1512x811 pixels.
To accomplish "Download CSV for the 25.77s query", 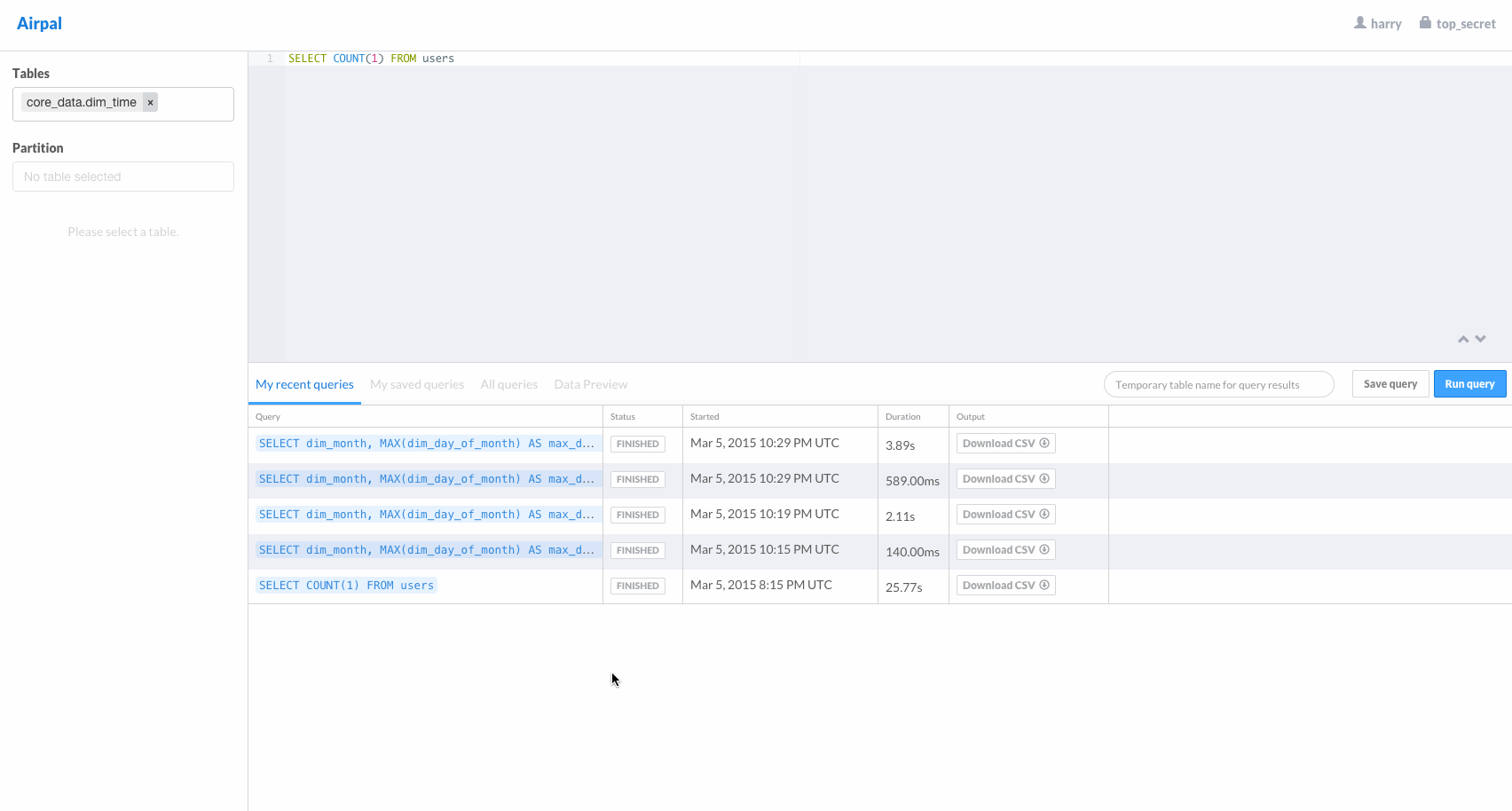I will point(1006,586).
